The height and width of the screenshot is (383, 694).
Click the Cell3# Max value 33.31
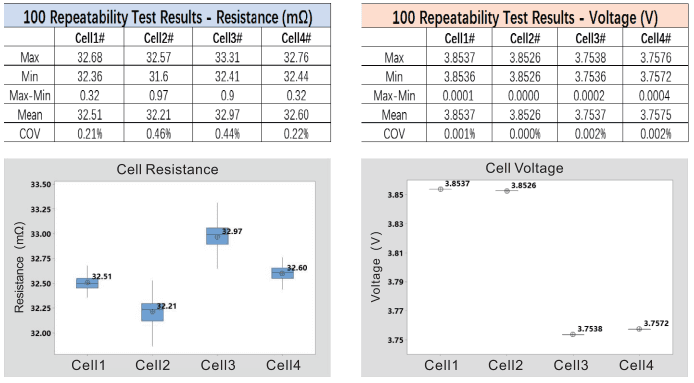pos(227,57)
